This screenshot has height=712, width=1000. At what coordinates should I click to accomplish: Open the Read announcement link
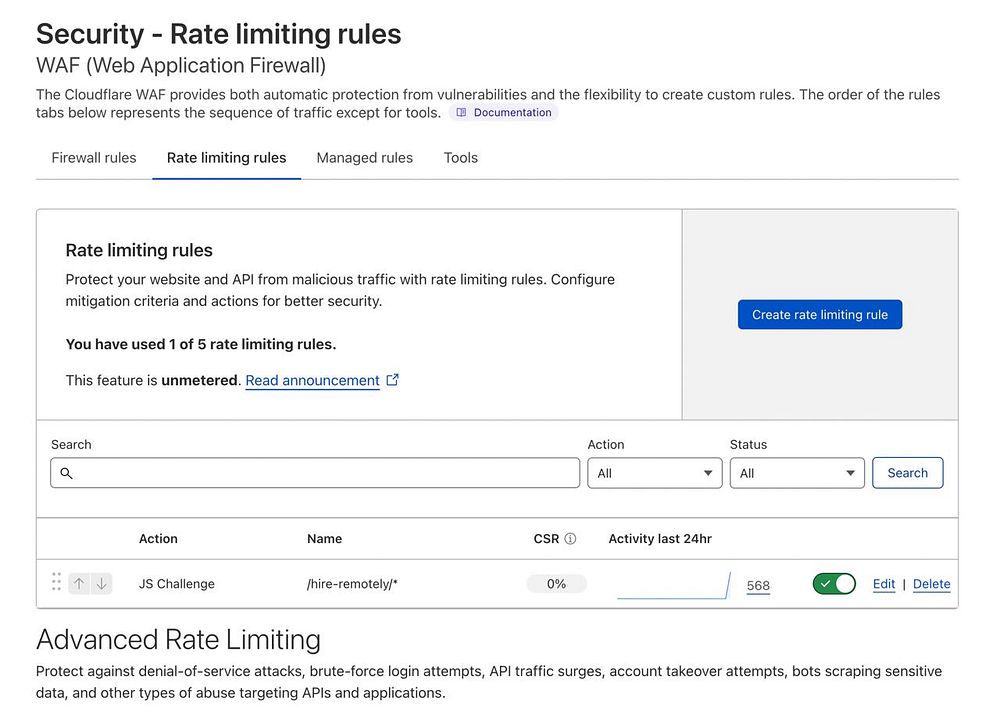tap(312, 380)
